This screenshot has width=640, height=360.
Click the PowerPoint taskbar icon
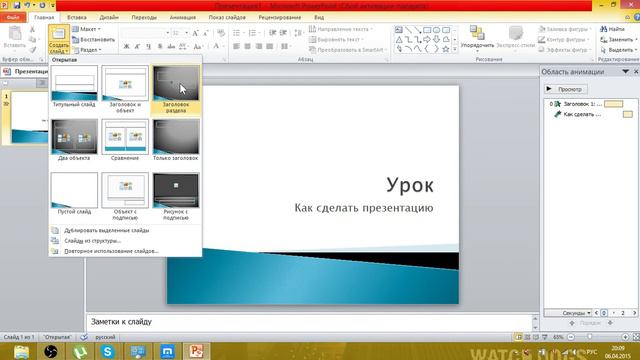(x=196, y=351)
